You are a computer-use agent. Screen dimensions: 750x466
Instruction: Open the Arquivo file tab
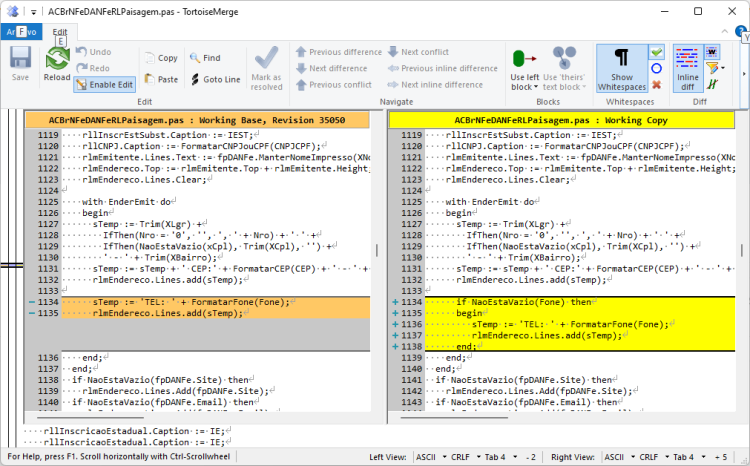(x=21, y=32)
